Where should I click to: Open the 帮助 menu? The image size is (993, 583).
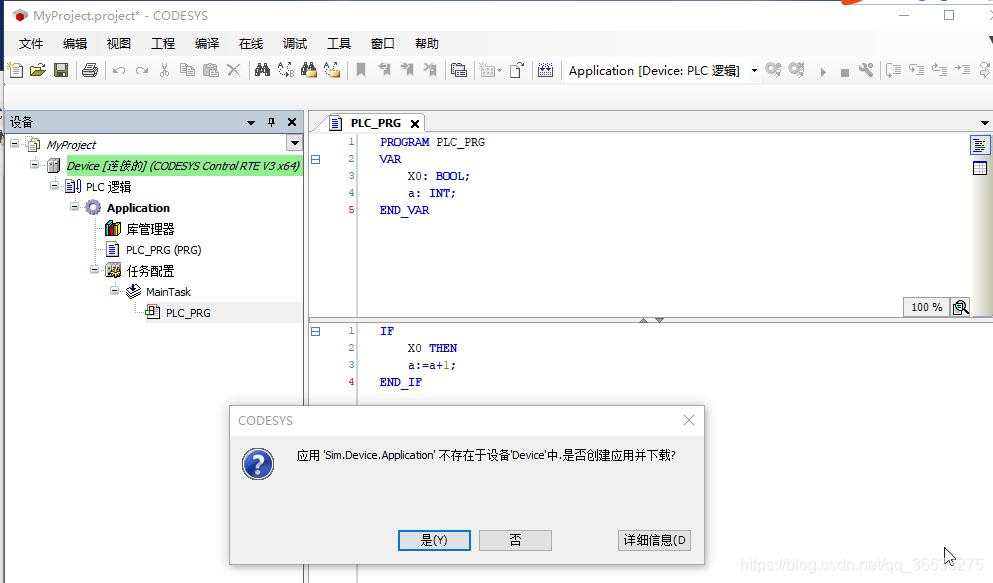click(x=427, y=43)
